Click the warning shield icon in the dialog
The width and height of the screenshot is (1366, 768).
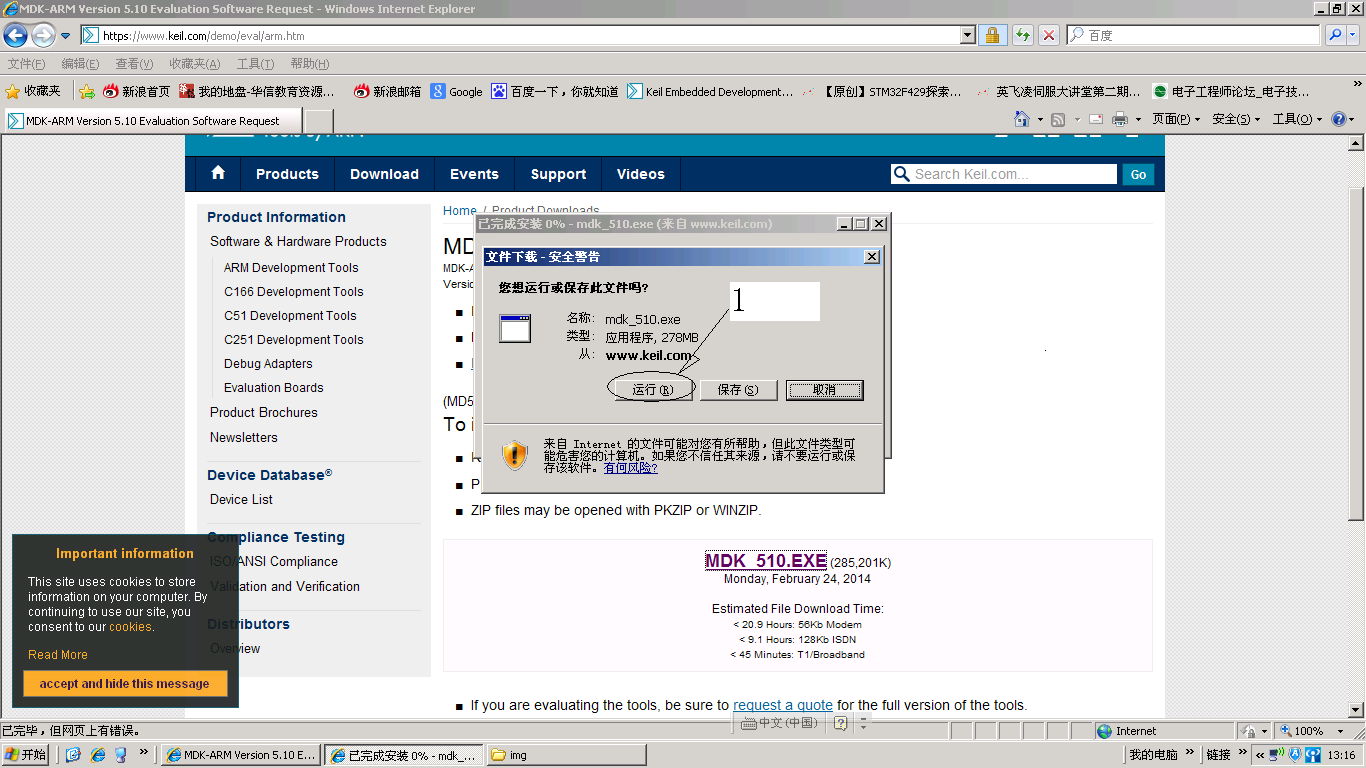point(514,455)
